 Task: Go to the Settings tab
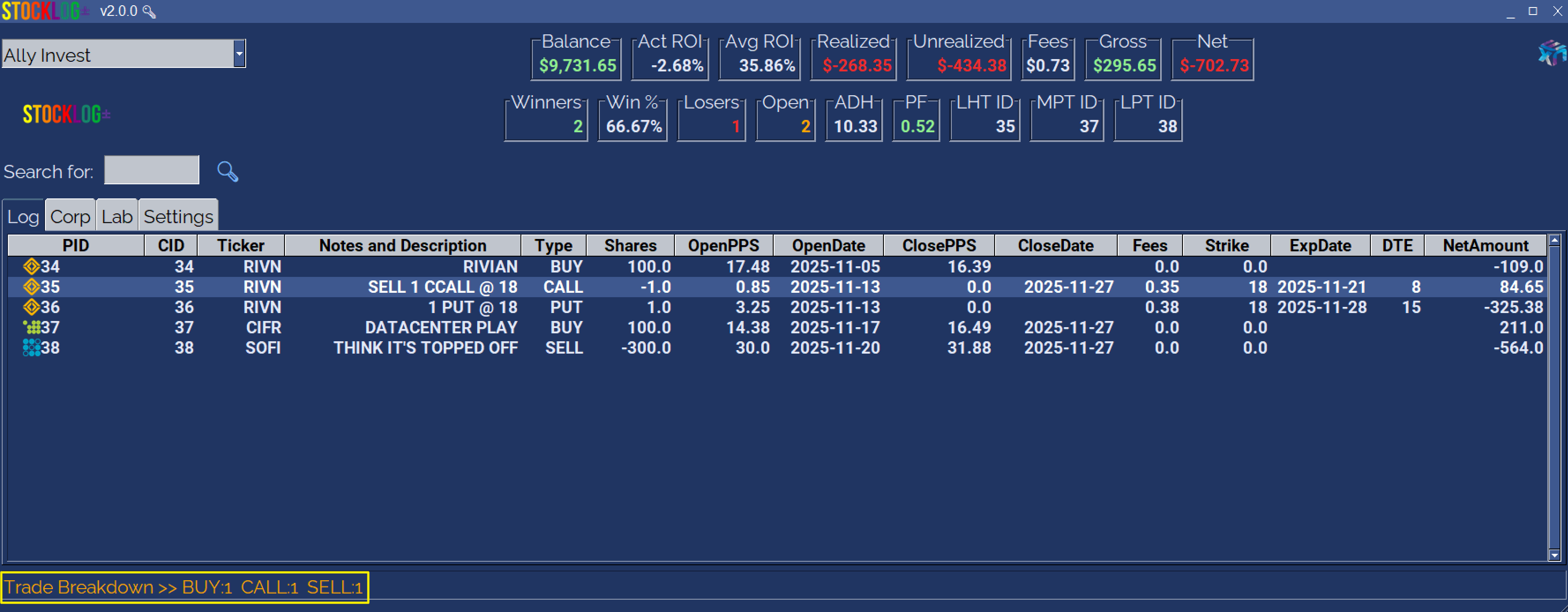coord(178,216)
